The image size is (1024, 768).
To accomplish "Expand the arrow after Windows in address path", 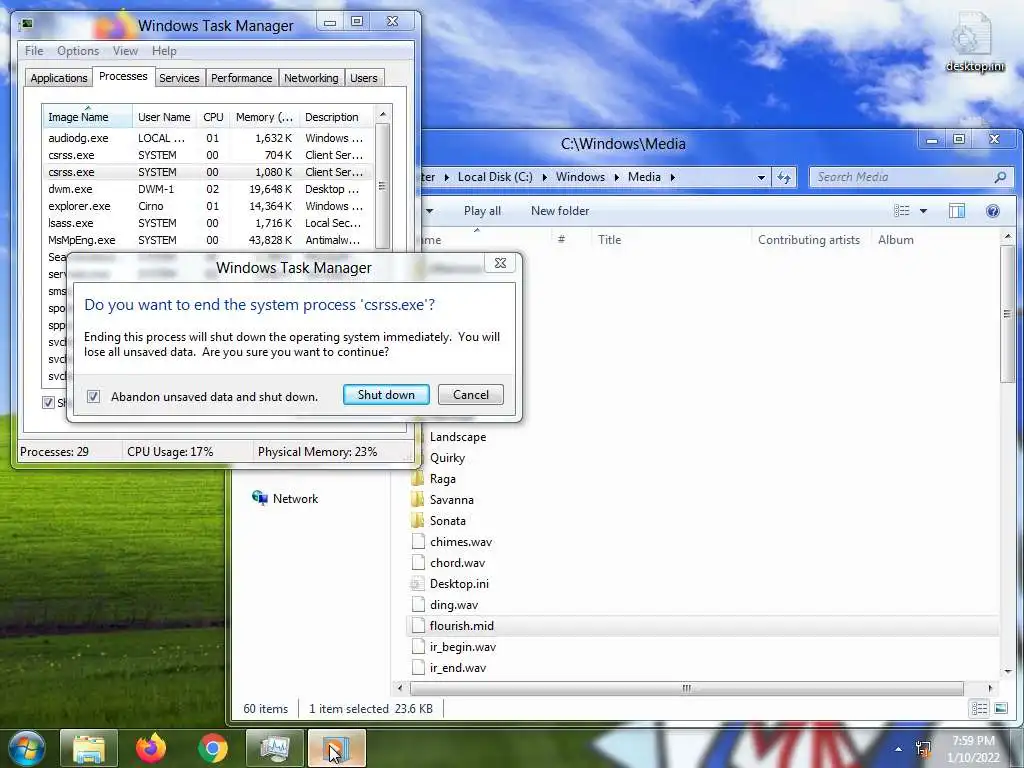I will tap(616, 177).
